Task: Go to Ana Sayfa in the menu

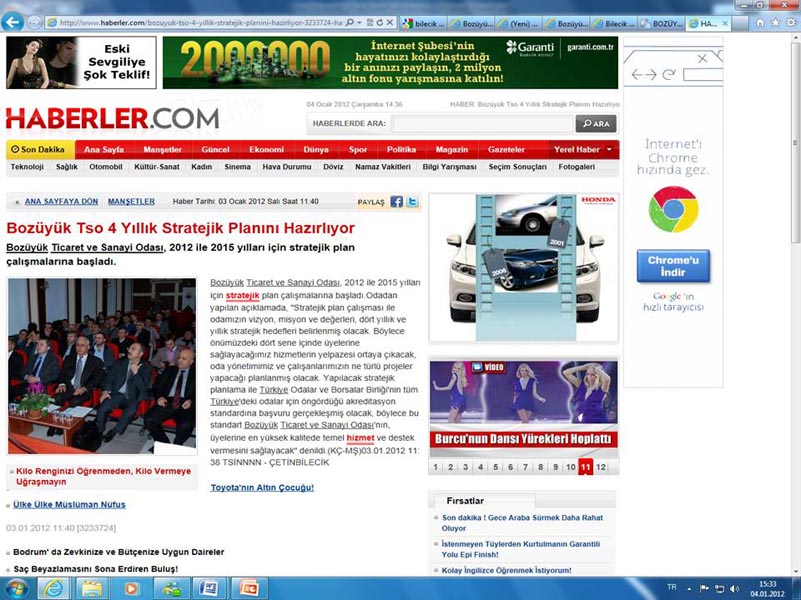Action: pos(104,150)
